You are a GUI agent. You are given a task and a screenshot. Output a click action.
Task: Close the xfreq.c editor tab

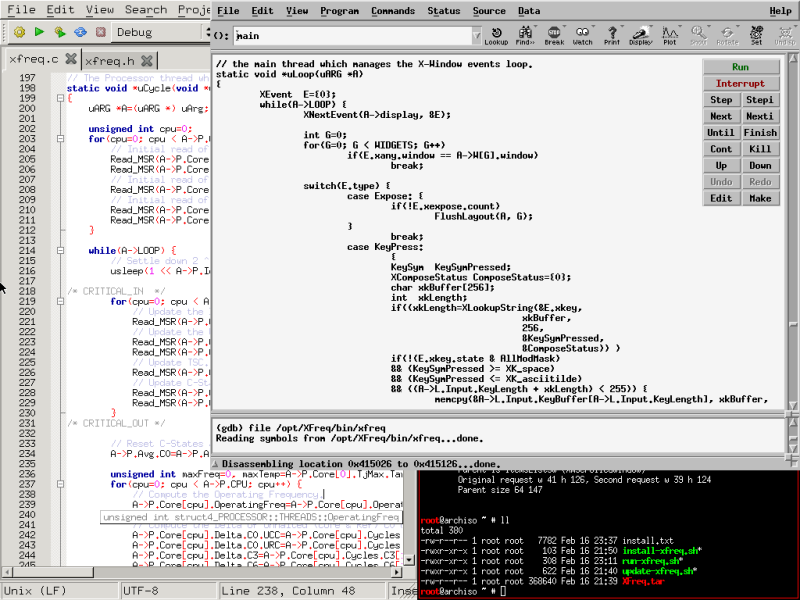(71, 59)
